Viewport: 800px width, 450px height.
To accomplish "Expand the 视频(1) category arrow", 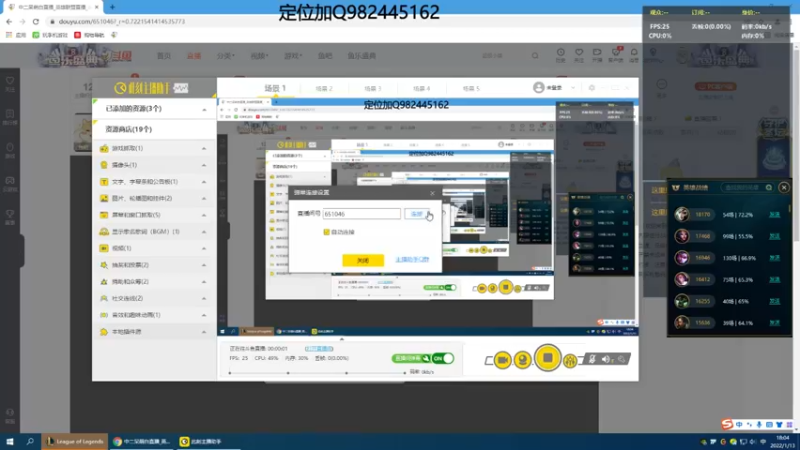I will [x=204, y=248].
